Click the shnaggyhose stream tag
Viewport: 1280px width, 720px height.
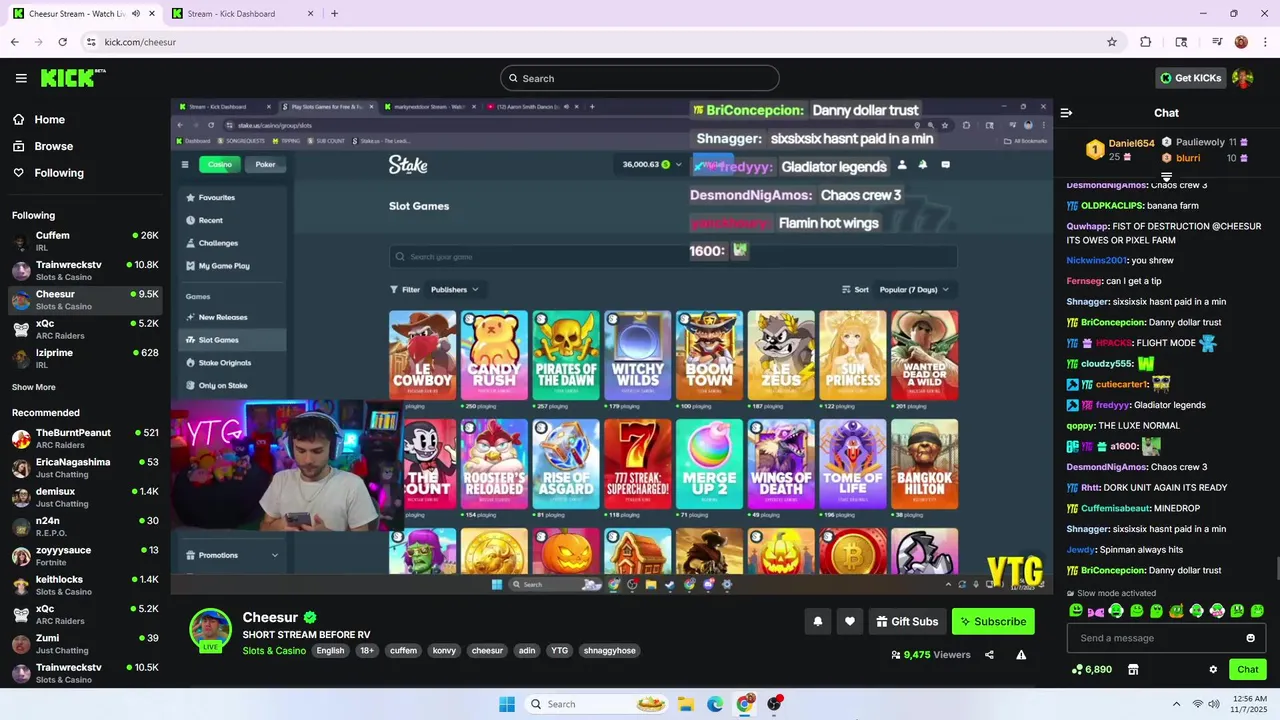coord(610,651)
